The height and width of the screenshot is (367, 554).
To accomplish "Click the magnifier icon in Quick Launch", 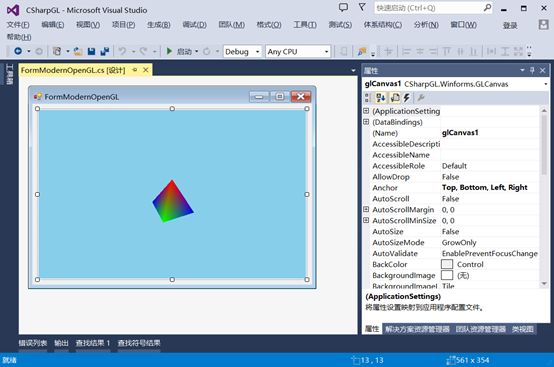I will (487, 7).
